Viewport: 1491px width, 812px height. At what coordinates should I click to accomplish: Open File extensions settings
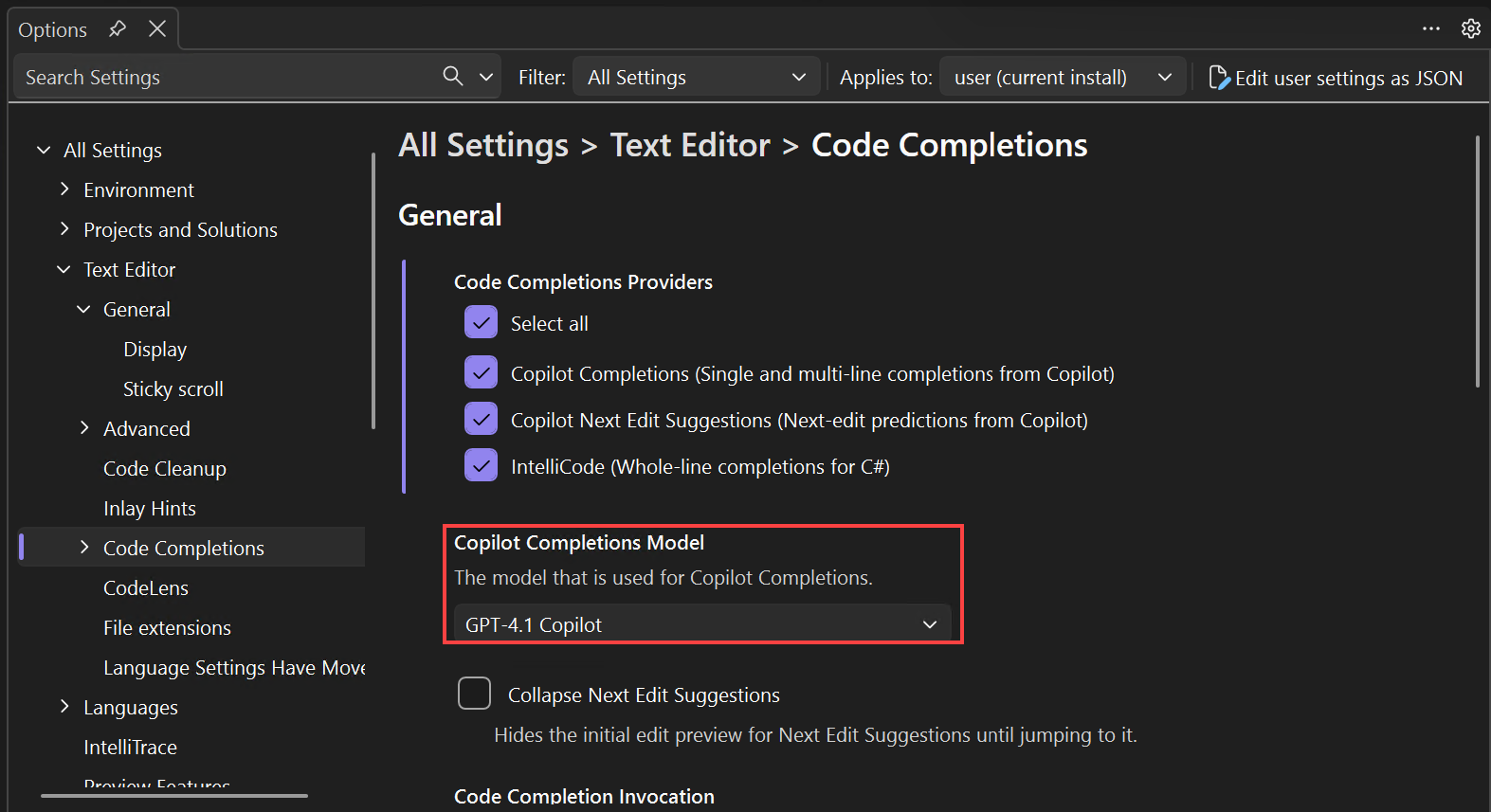[x=167, y=628]
